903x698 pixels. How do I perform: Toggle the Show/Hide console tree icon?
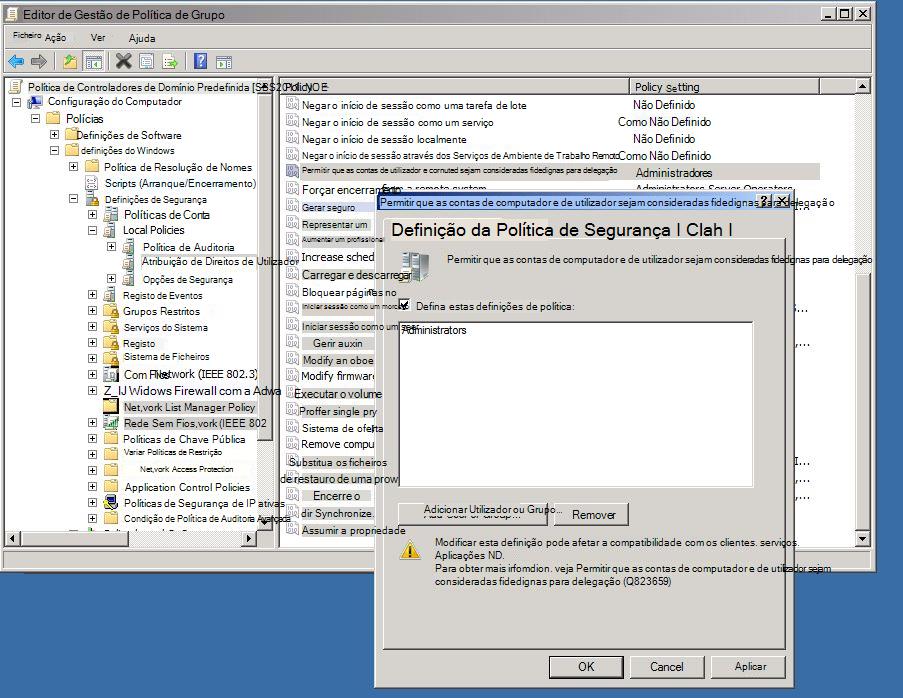pyautogui.click(x=93, y=61)
